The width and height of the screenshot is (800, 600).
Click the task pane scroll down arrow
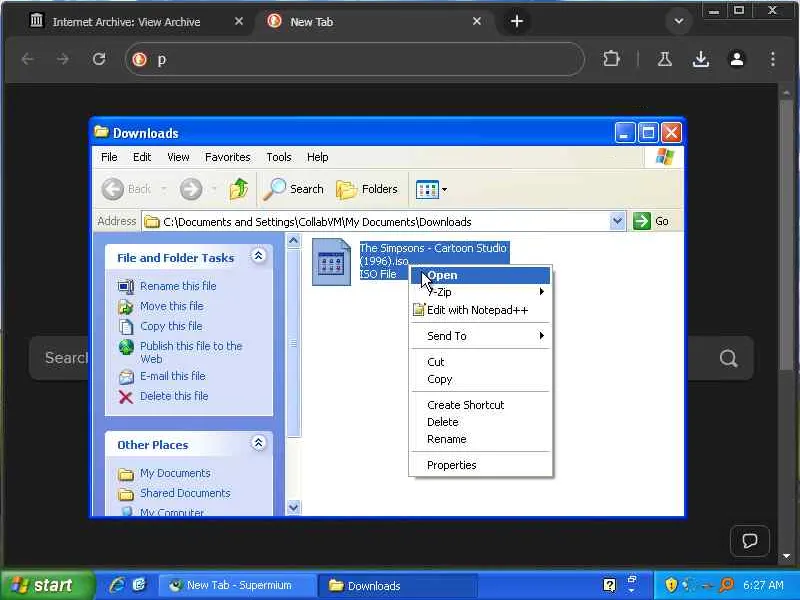coord(293,508)
